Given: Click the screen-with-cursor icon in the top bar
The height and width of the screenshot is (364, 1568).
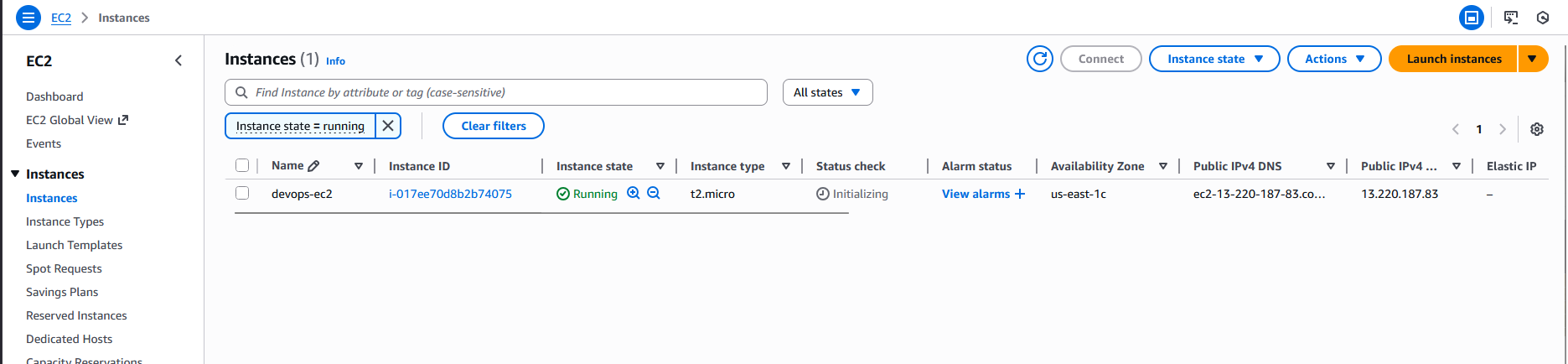Looking at the screenshot, I should [1511, 17].
